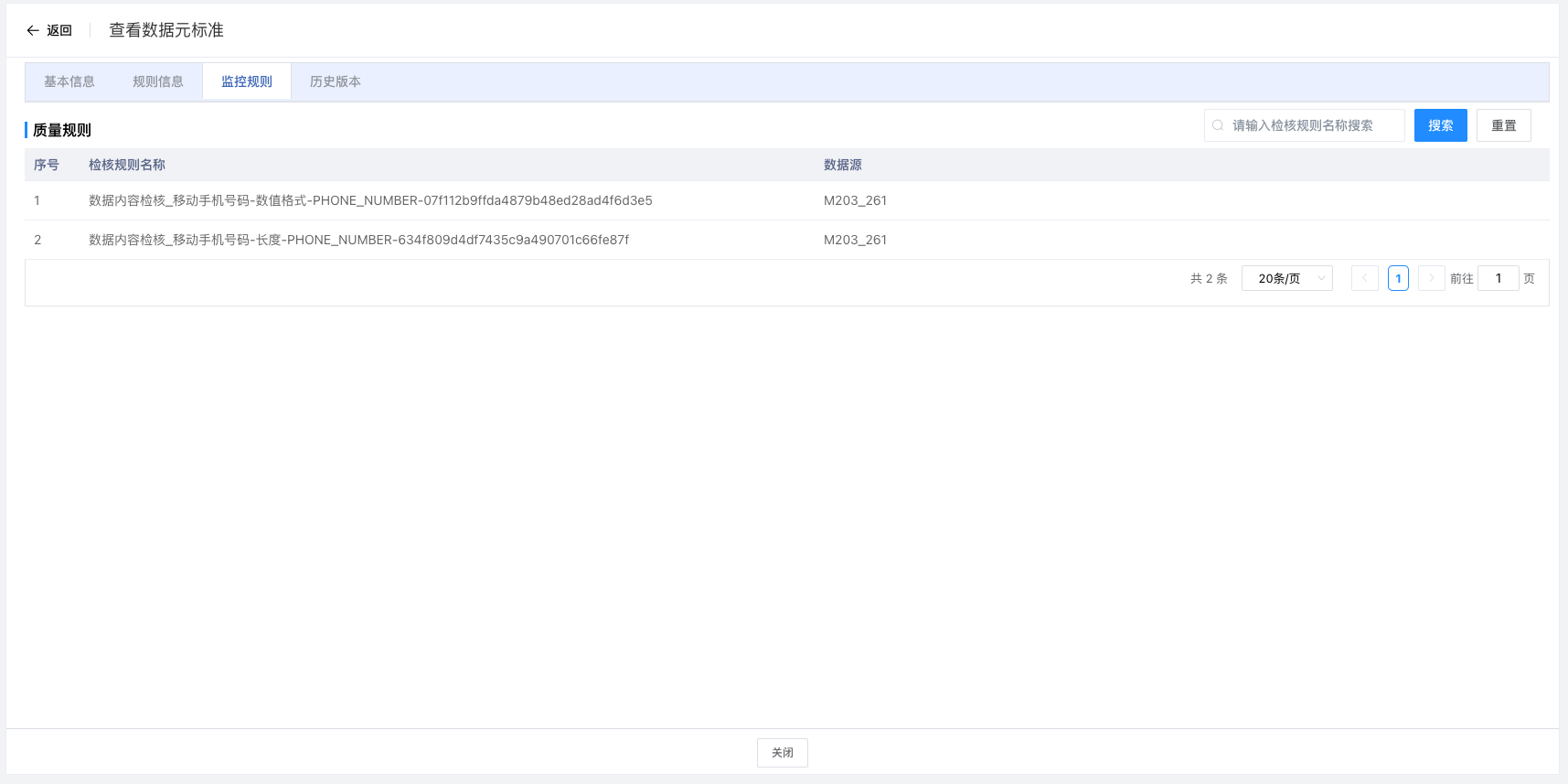
Task: Click the 重置 button
Action: coord(1503,125)
